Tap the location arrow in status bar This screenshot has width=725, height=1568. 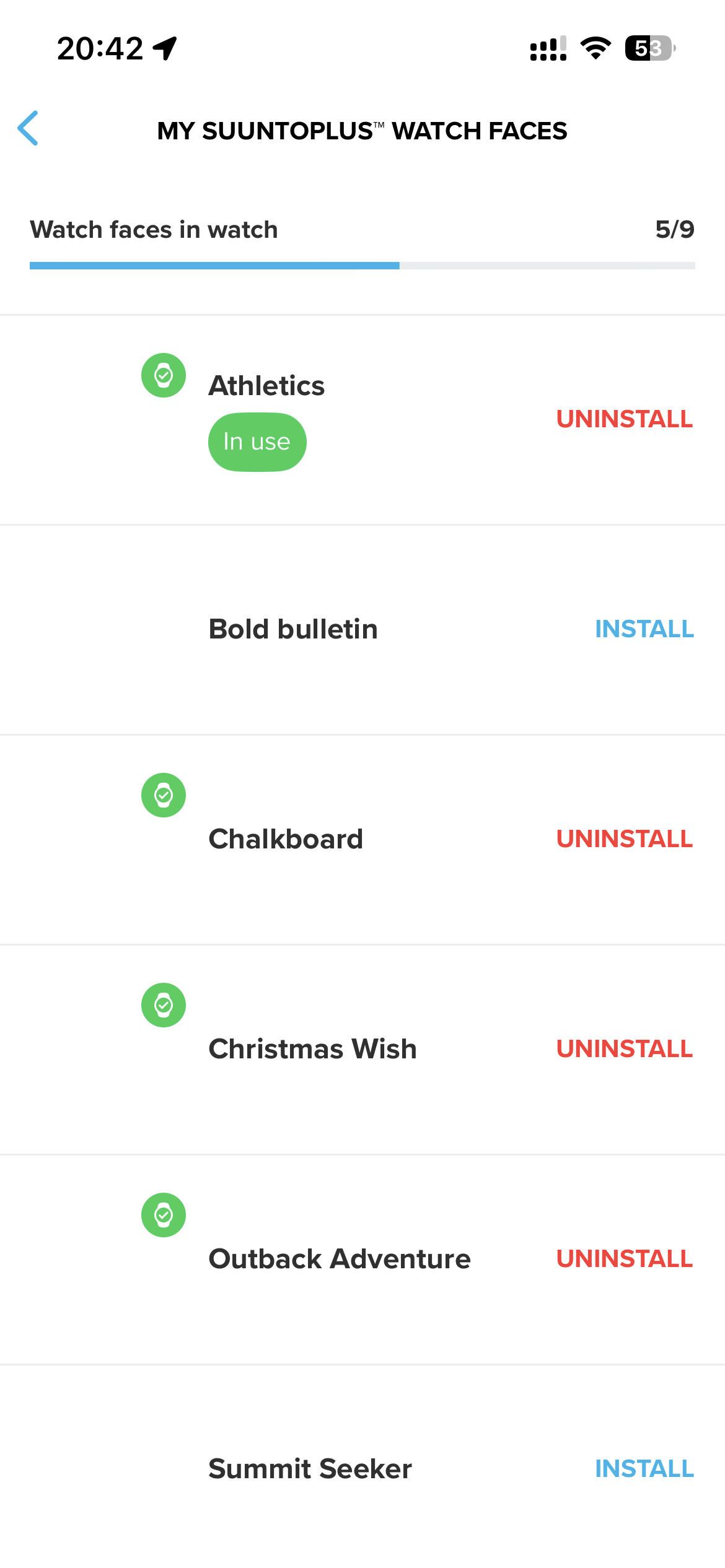pyautogui.click(x=165, y=48)
